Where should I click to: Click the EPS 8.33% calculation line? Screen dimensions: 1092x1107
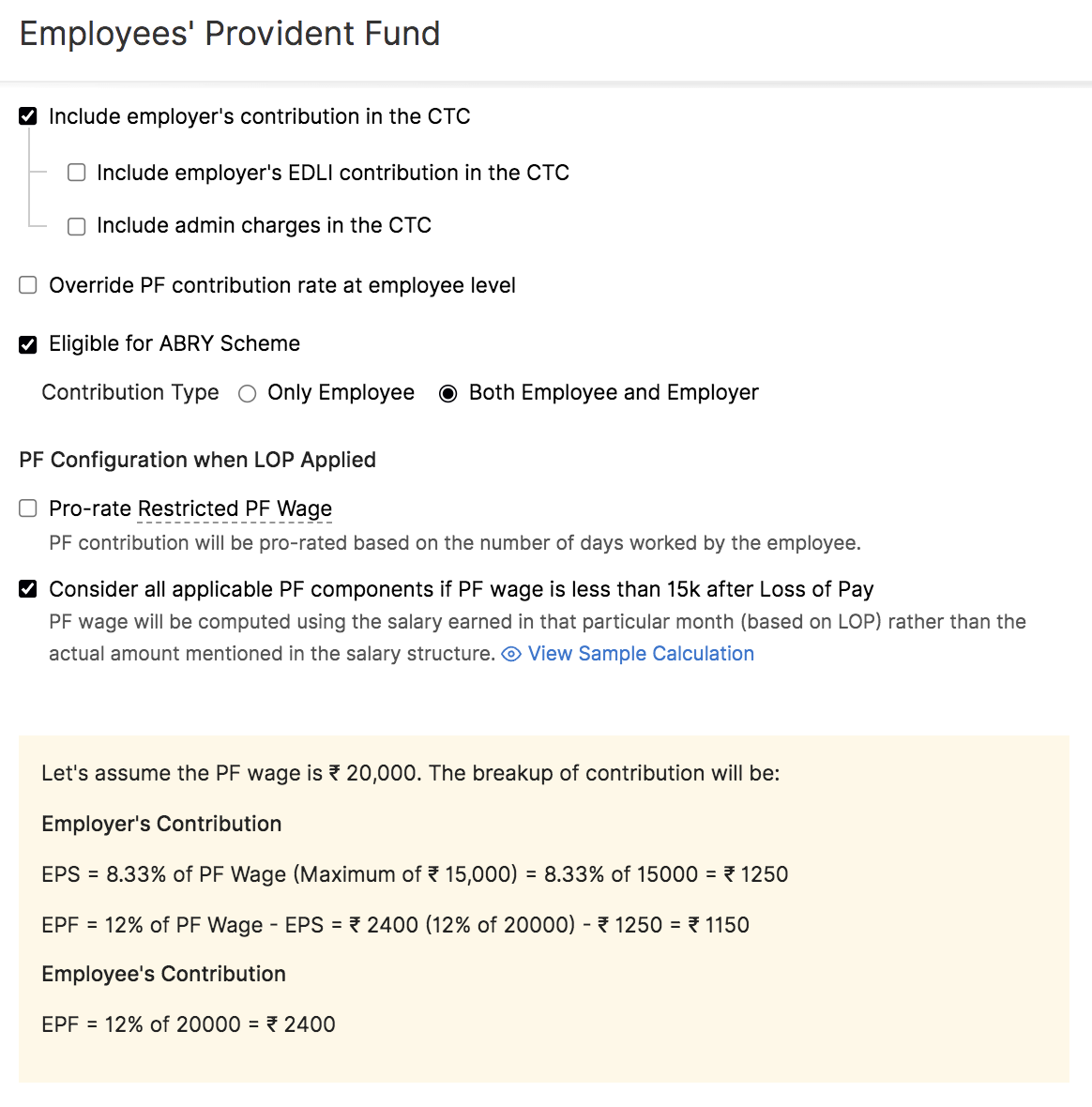click(415, 874)
